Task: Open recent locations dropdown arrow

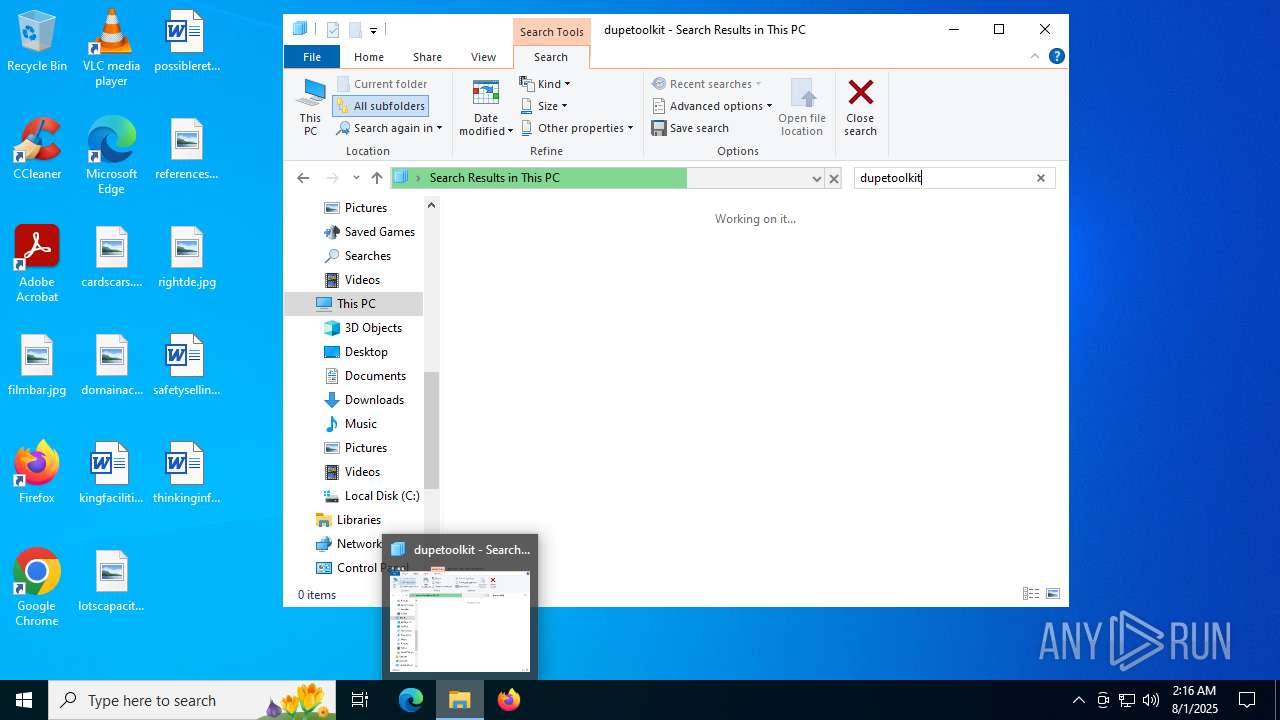Action: (x=356, y=178)
